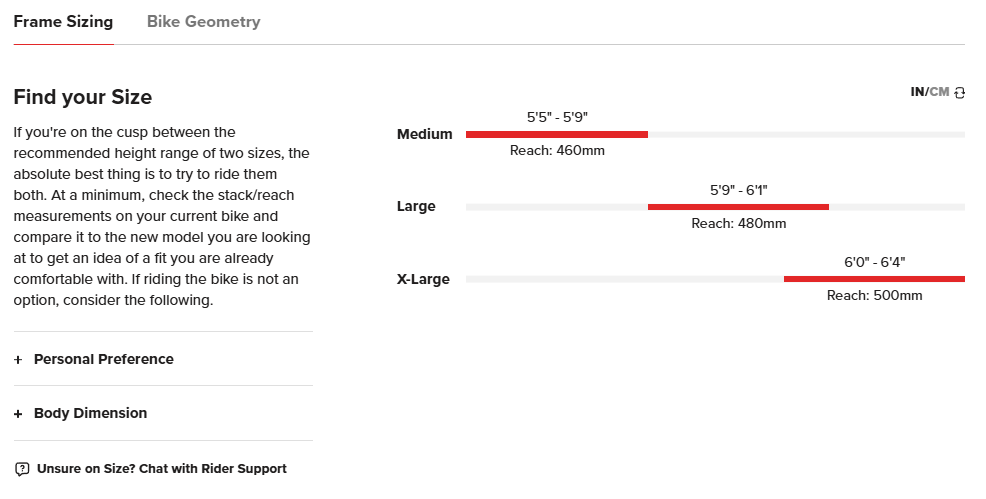The height and width of the screenshot is (499, 986).
Task: Click the Find your Size heading
Action: pos(82,97)
